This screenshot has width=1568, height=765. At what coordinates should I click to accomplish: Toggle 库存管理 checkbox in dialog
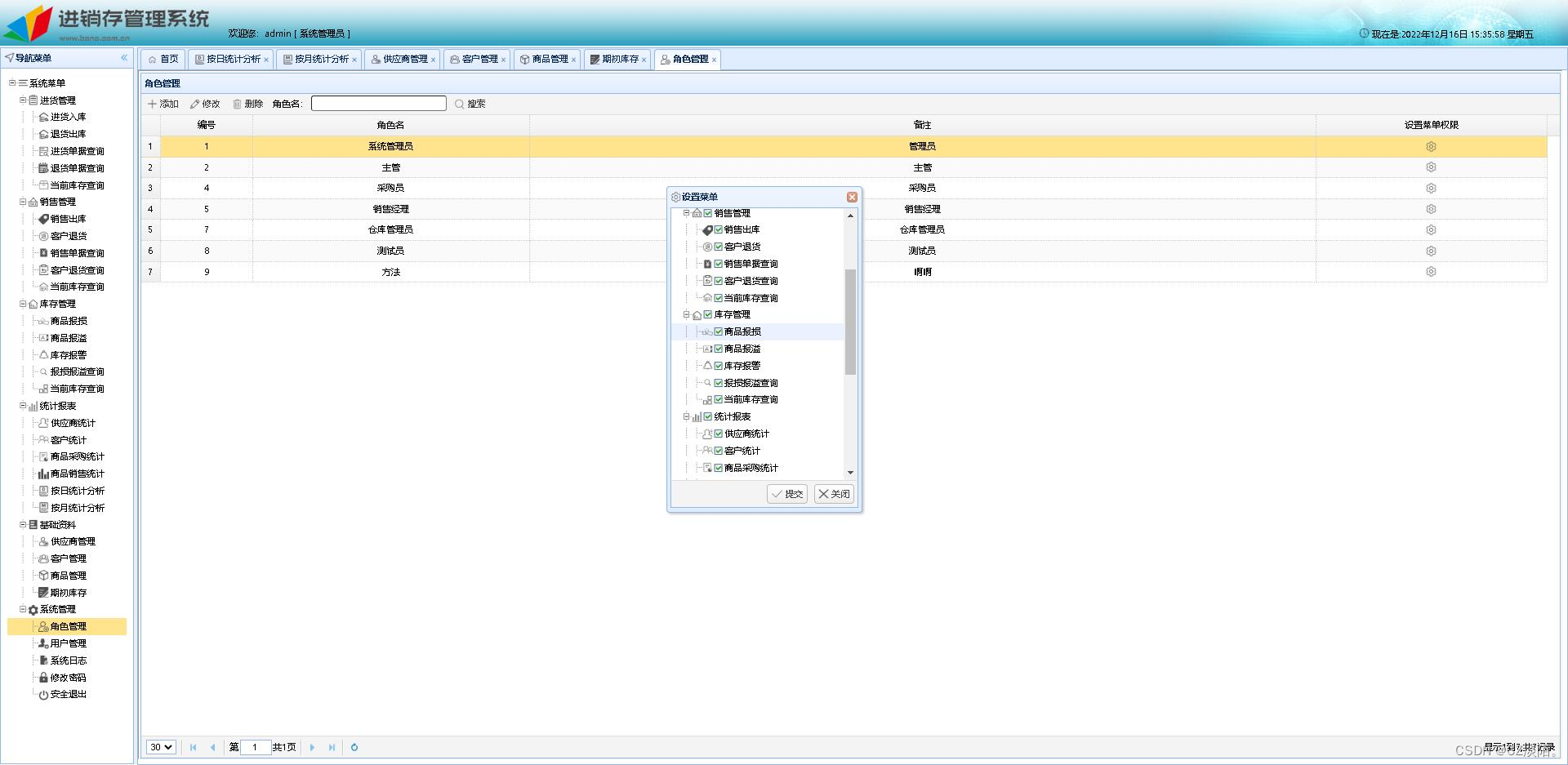click(708, 314)
